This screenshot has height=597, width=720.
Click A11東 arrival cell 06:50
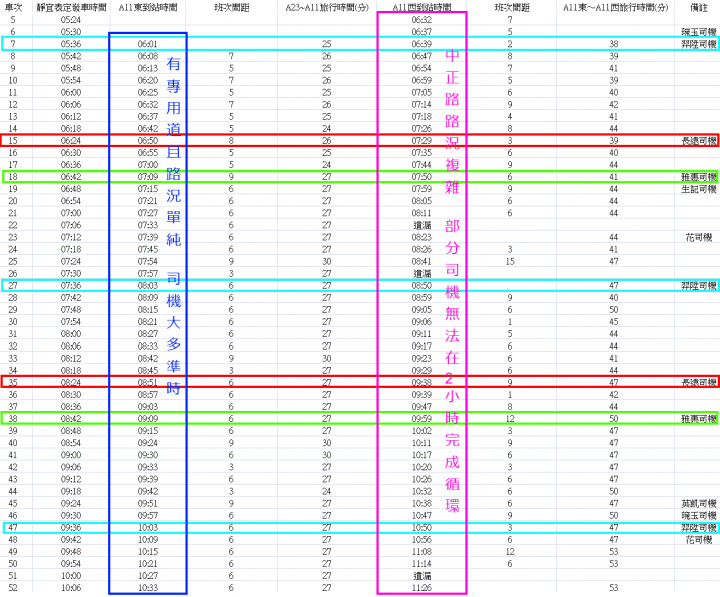click(147, 141)
